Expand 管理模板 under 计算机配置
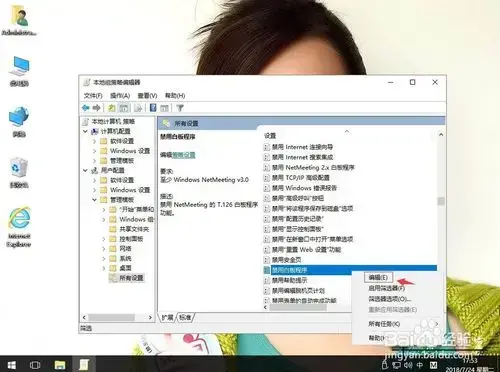Viewport: 500px width, 372px height. [x=94, y=161]
